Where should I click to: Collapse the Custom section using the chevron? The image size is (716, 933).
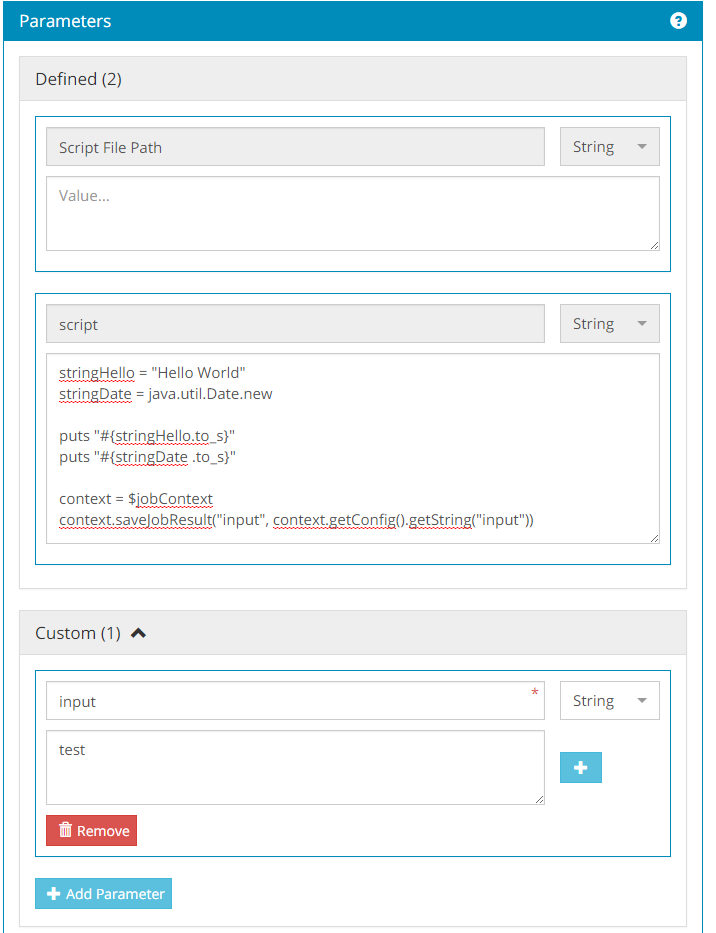coord(139,633)
